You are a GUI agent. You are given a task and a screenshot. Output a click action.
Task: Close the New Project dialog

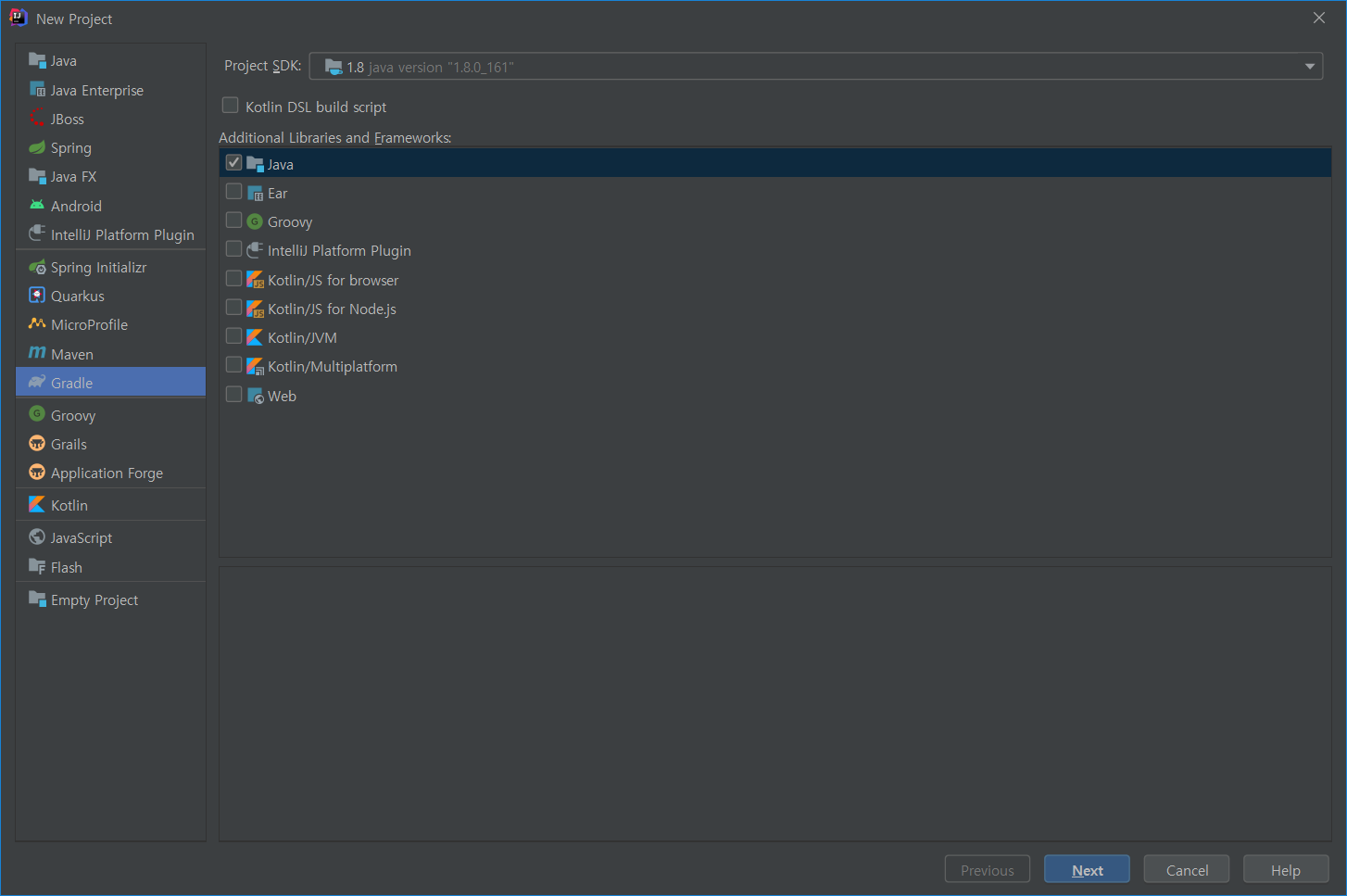coord(1319,19)
